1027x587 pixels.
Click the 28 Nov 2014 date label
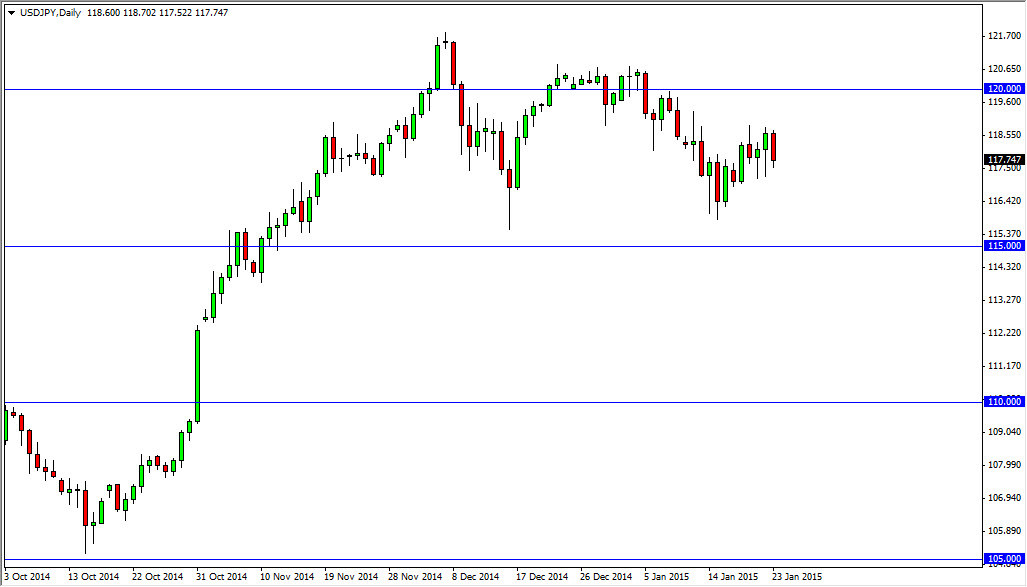pyautogui.click(x=415, y=577)
